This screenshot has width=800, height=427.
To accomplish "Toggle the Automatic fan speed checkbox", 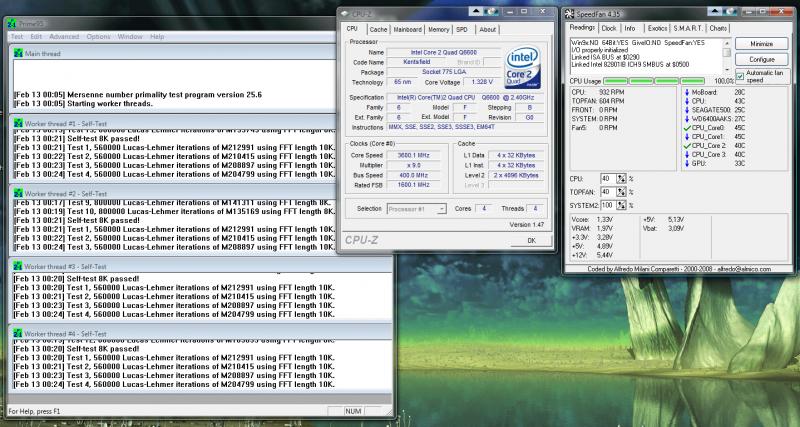I will click(x=740, y=77).
